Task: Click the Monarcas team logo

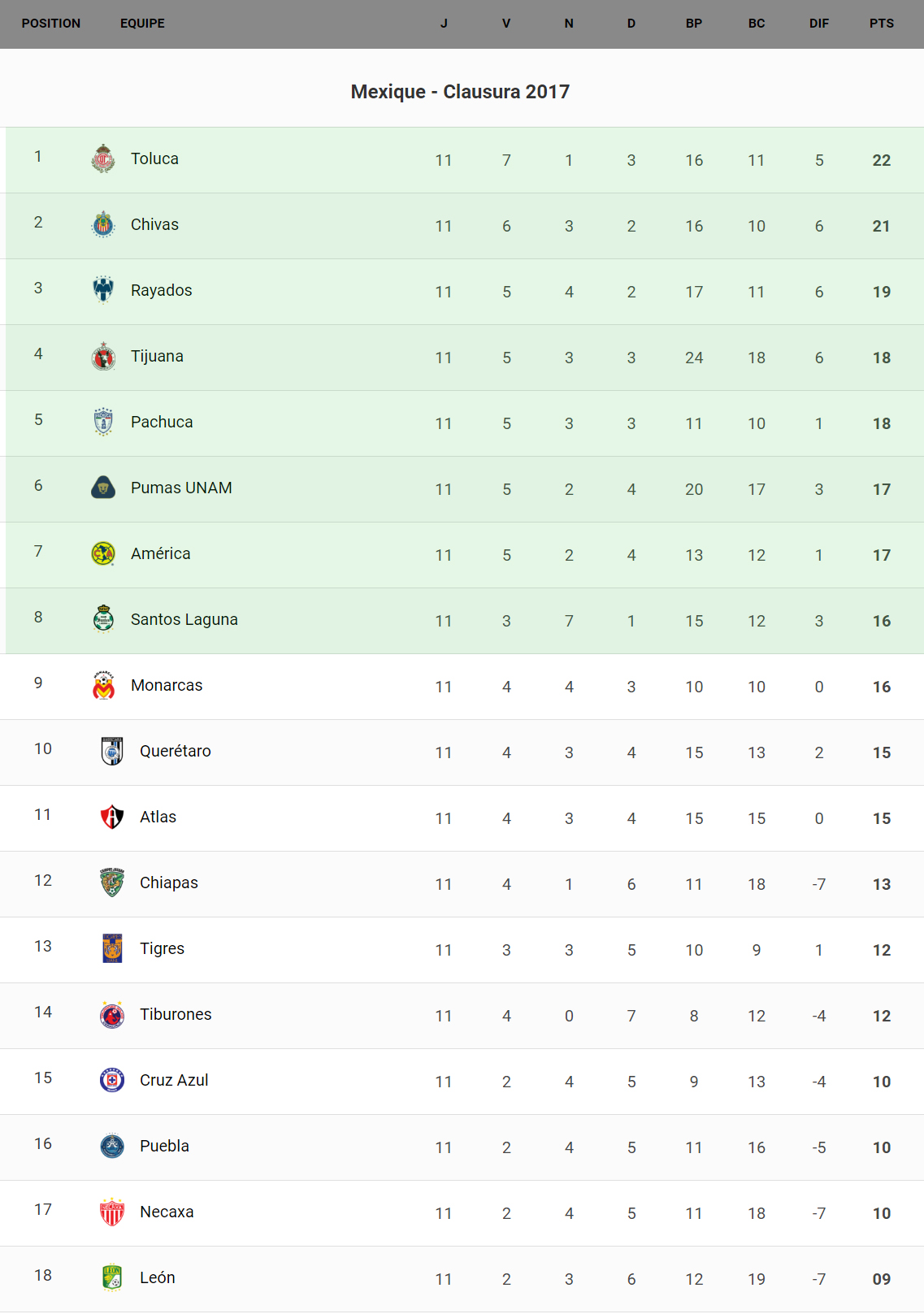Action: click(x=103, y=685)
